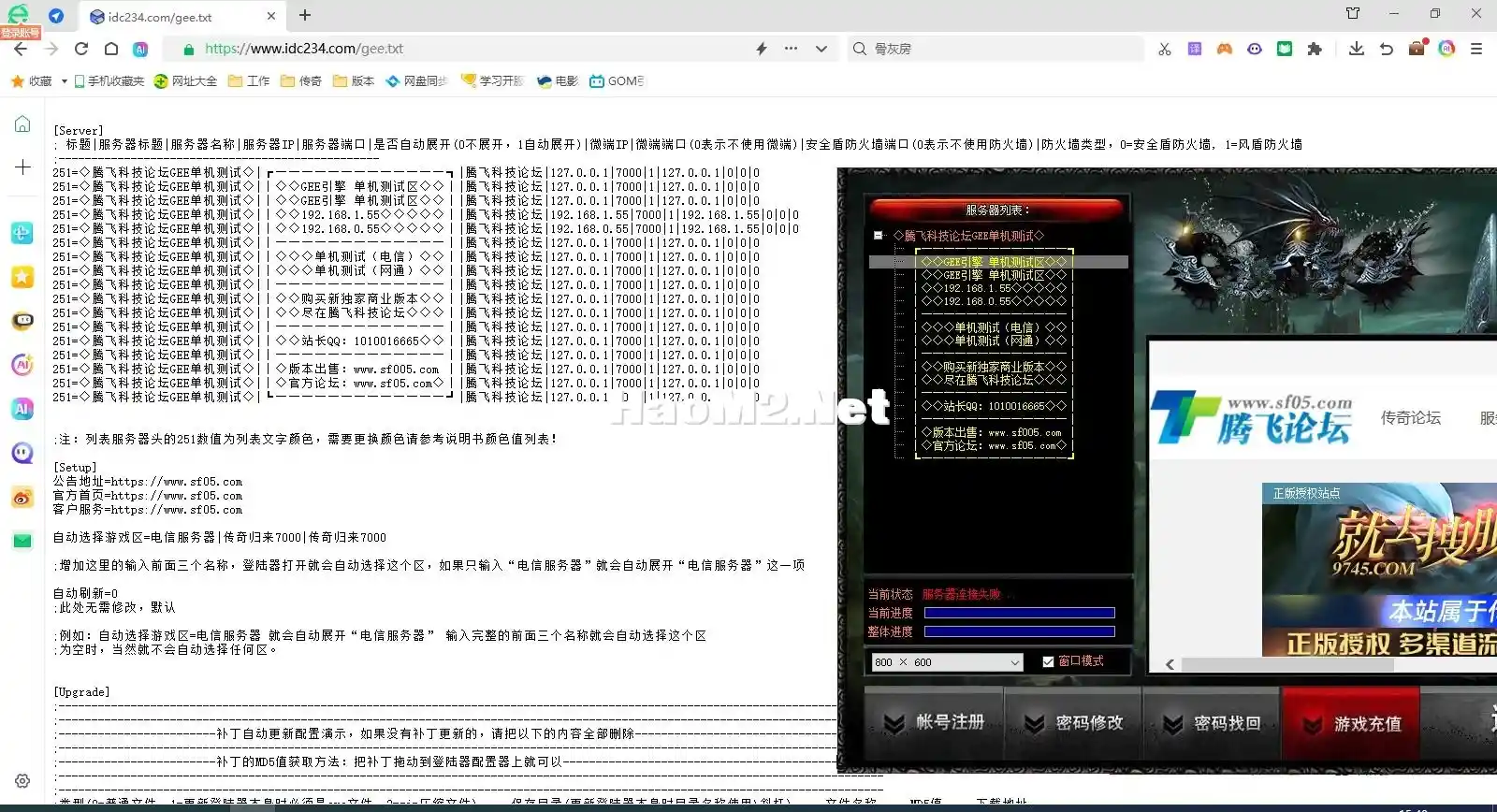1497x812 pixels.
Task: Open the 工作 bookmark folder
Action: coord(249,81)
